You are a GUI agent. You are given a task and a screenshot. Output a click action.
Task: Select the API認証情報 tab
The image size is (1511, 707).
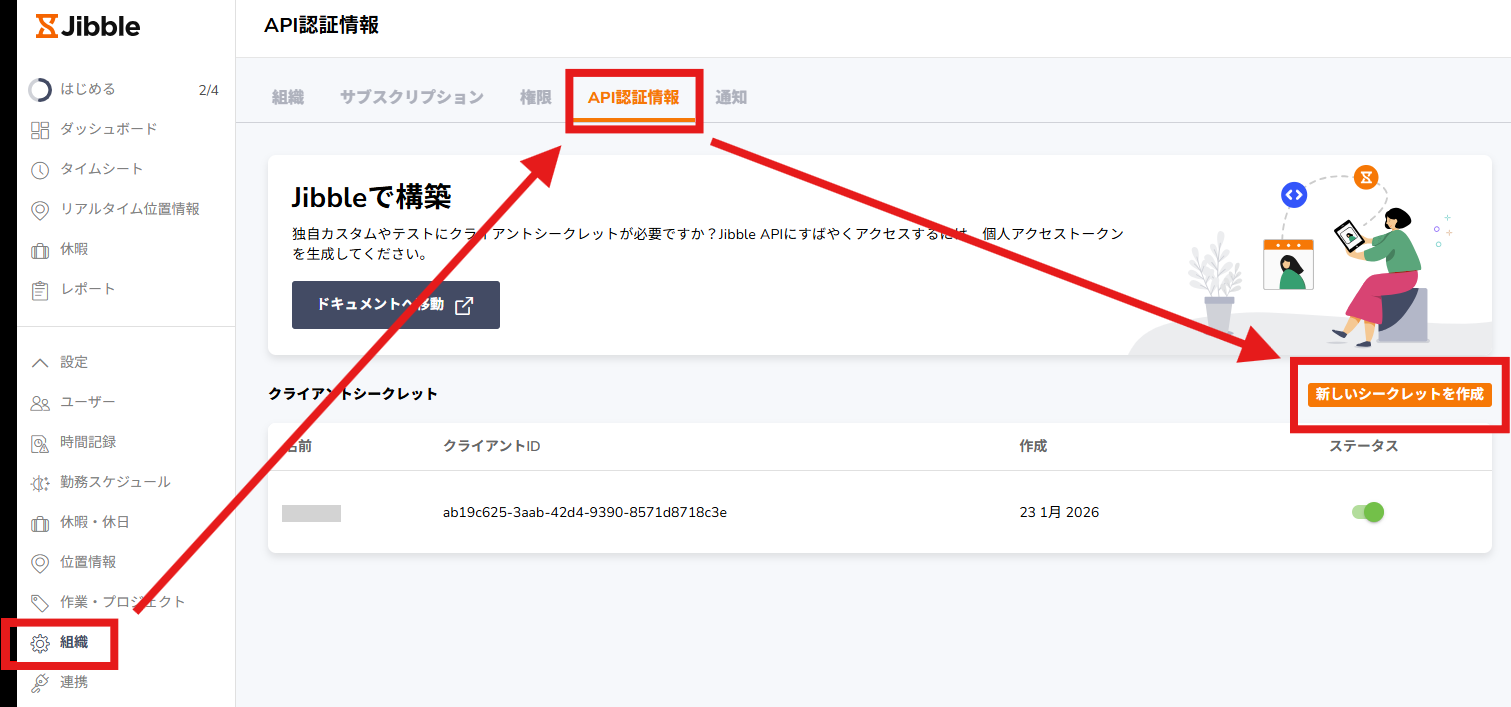(634, 97)
